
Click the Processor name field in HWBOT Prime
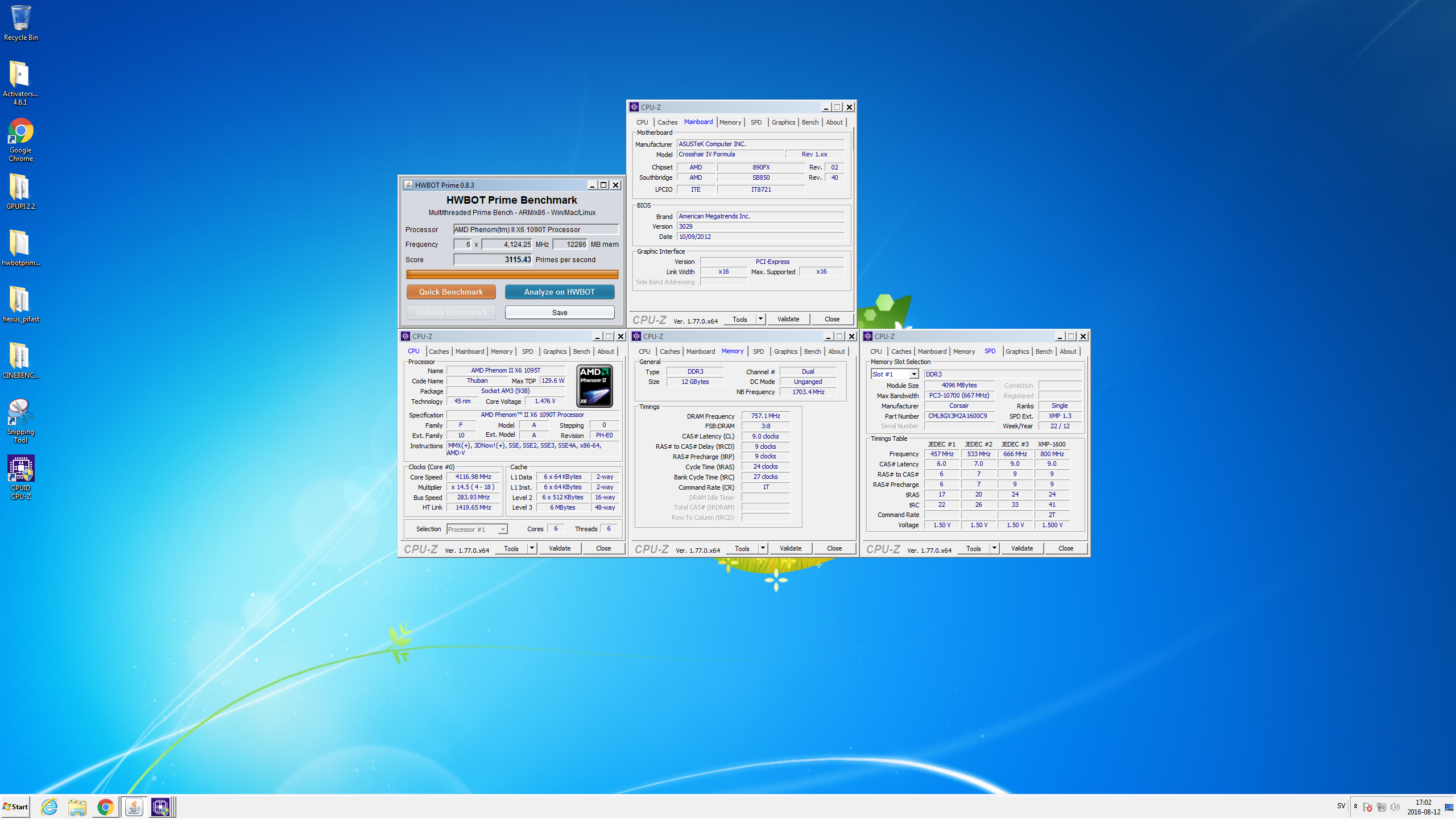(x=536, y=229)
